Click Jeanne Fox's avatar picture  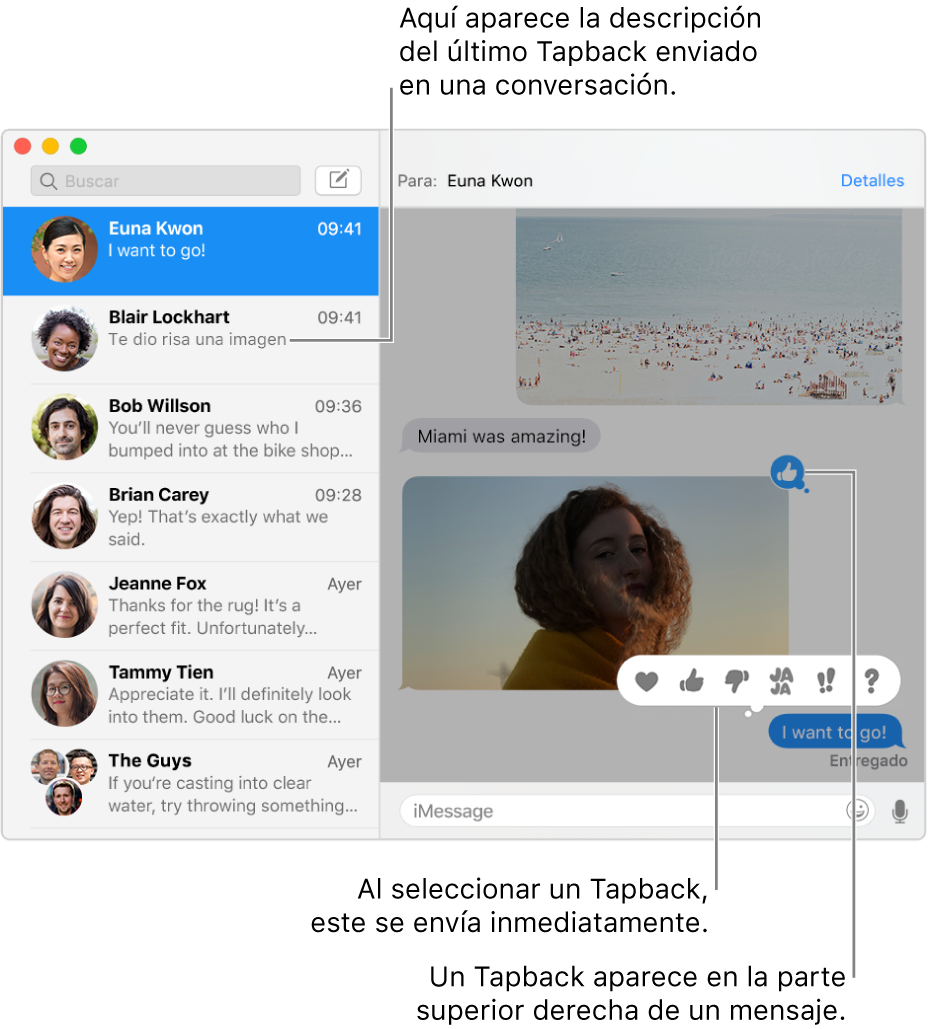64,604
